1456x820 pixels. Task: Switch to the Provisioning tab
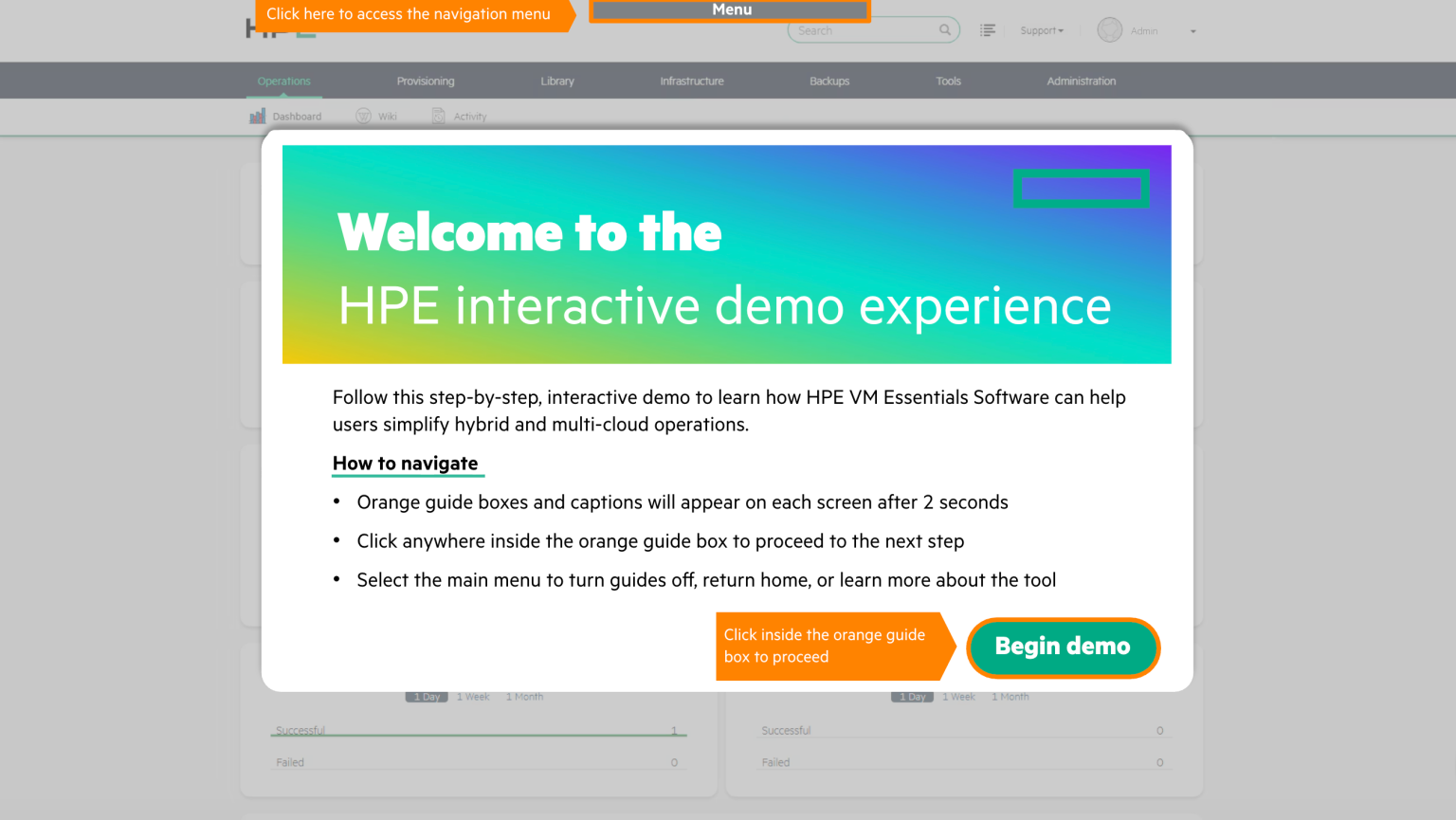[x=425, y=81]
